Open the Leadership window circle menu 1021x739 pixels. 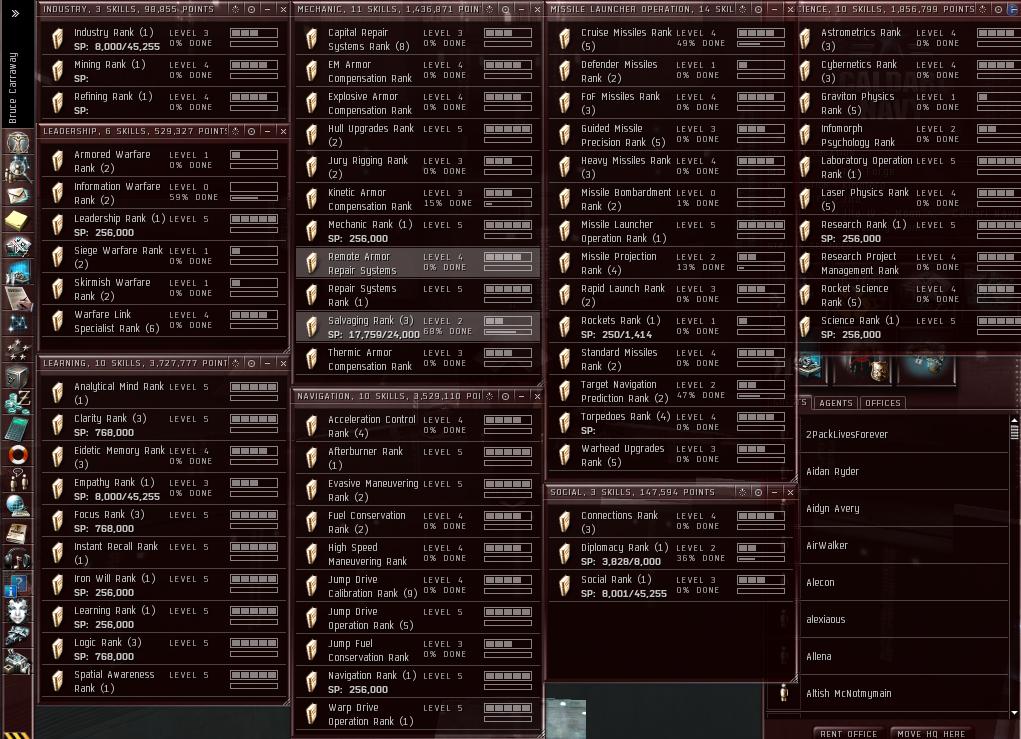tap(251, 131)
